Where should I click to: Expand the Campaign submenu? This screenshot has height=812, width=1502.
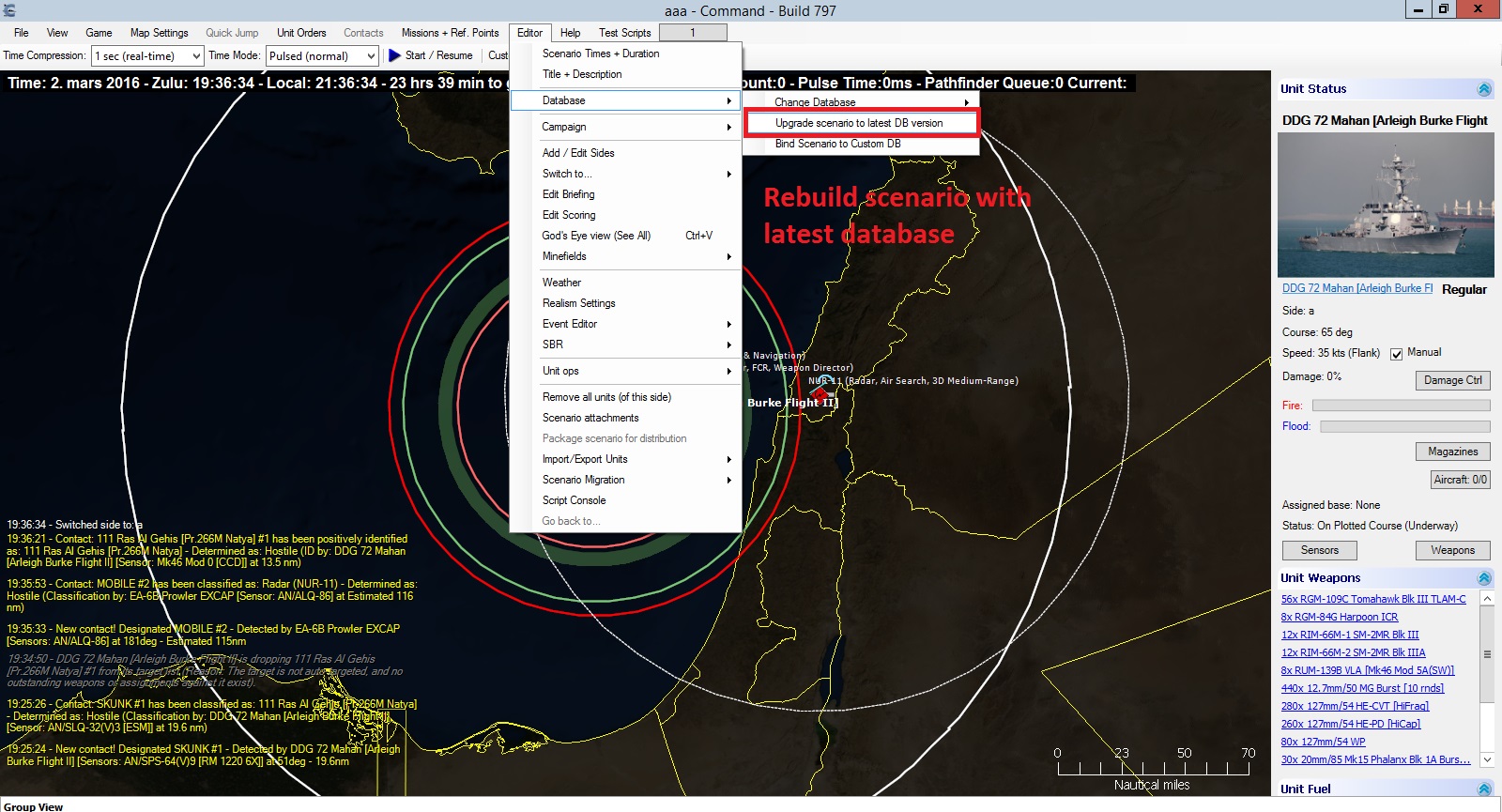(x=625, y=127)
